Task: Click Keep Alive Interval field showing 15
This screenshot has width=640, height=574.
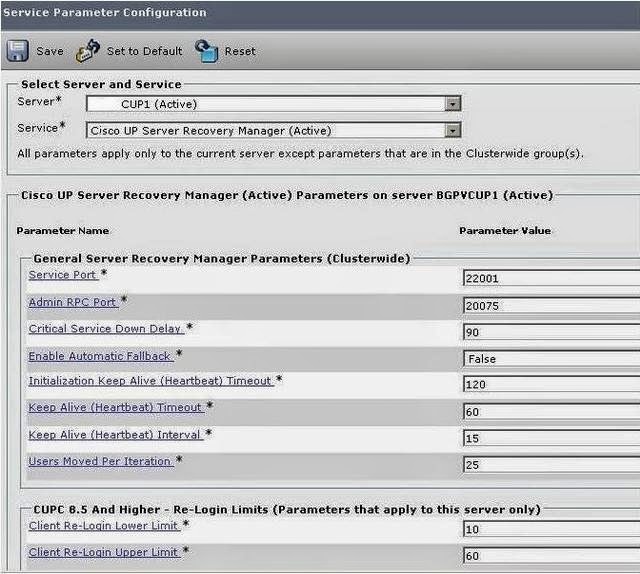Action: click(551, 438)
